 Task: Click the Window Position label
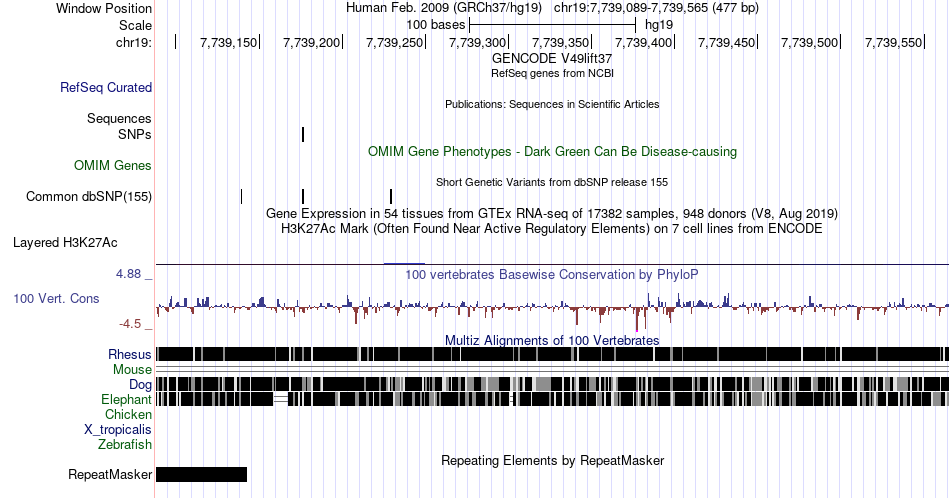click(x=104, y=8)
